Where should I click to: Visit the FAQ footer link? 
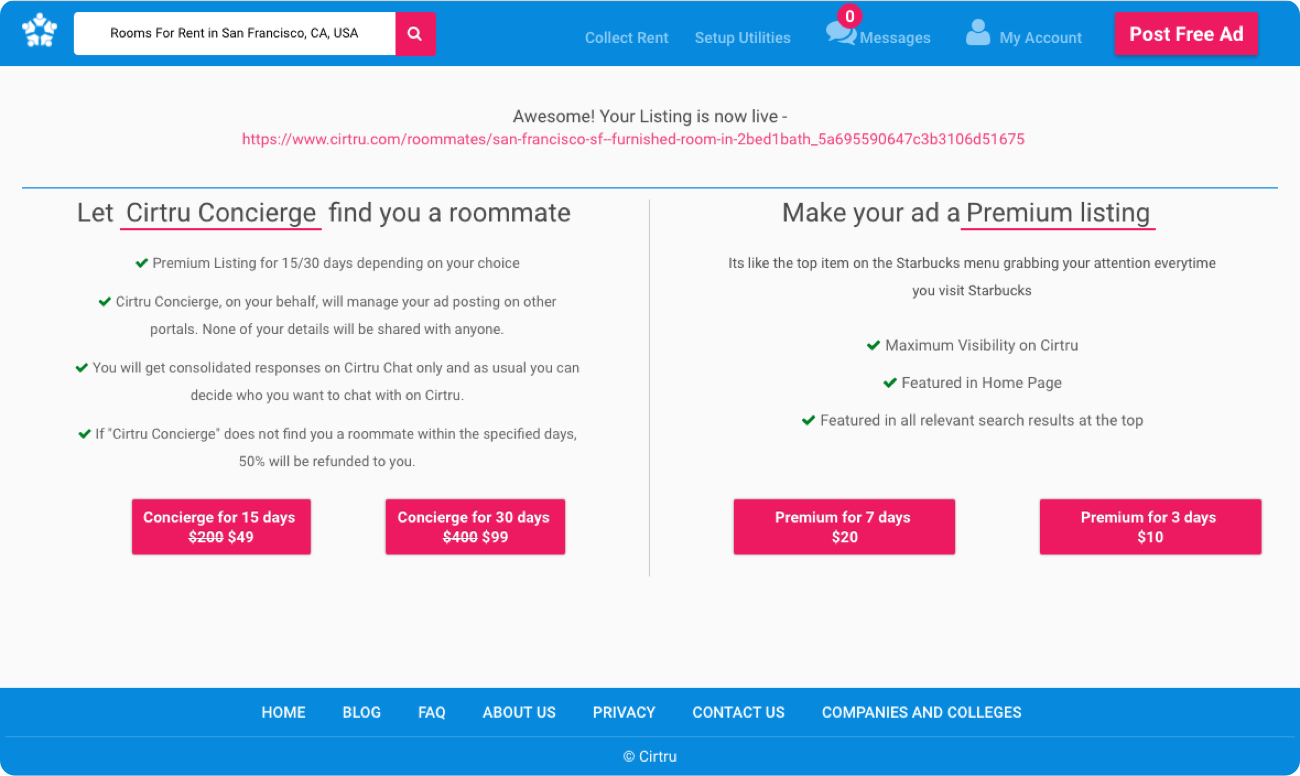(x=431, y=712)
